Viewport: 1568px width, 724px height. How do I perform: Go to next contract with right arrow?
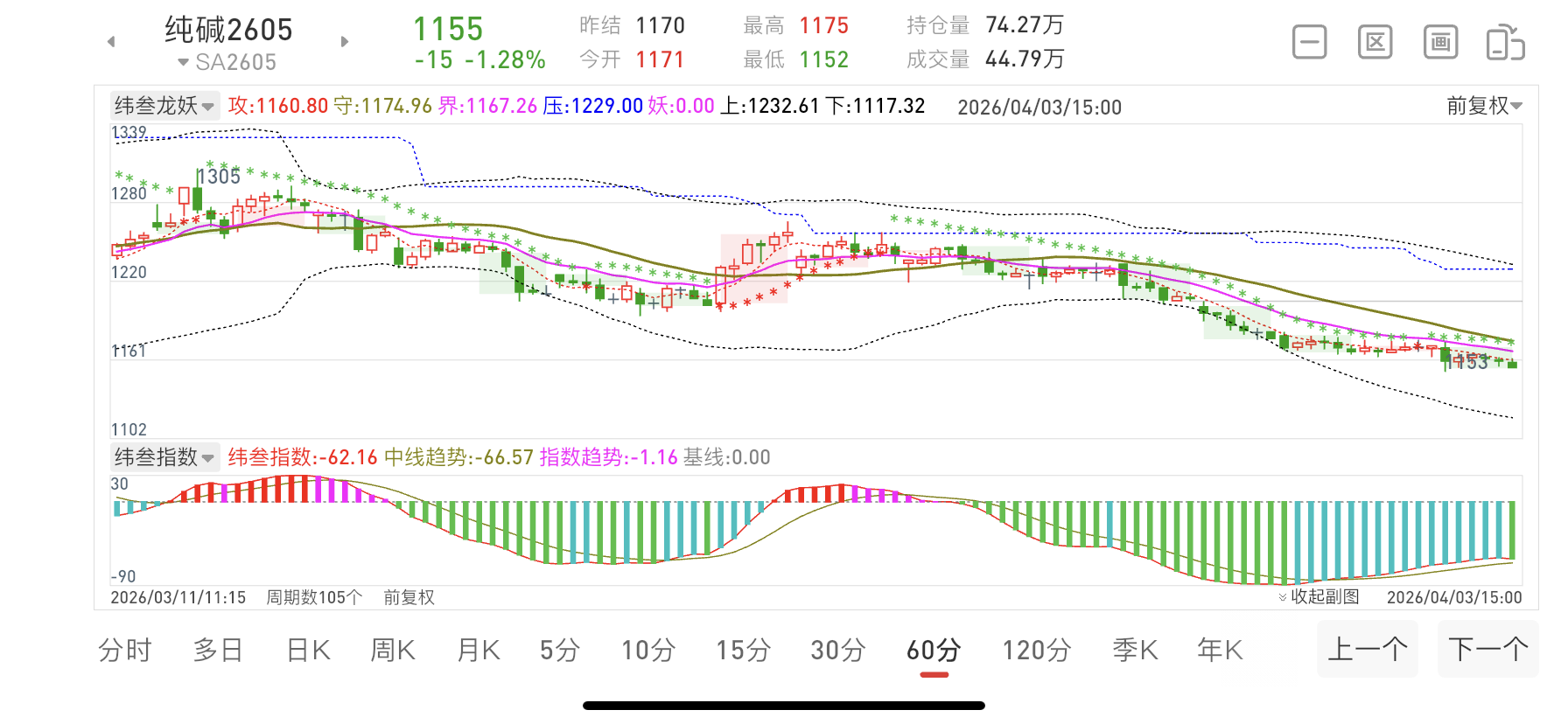[345, 42]
